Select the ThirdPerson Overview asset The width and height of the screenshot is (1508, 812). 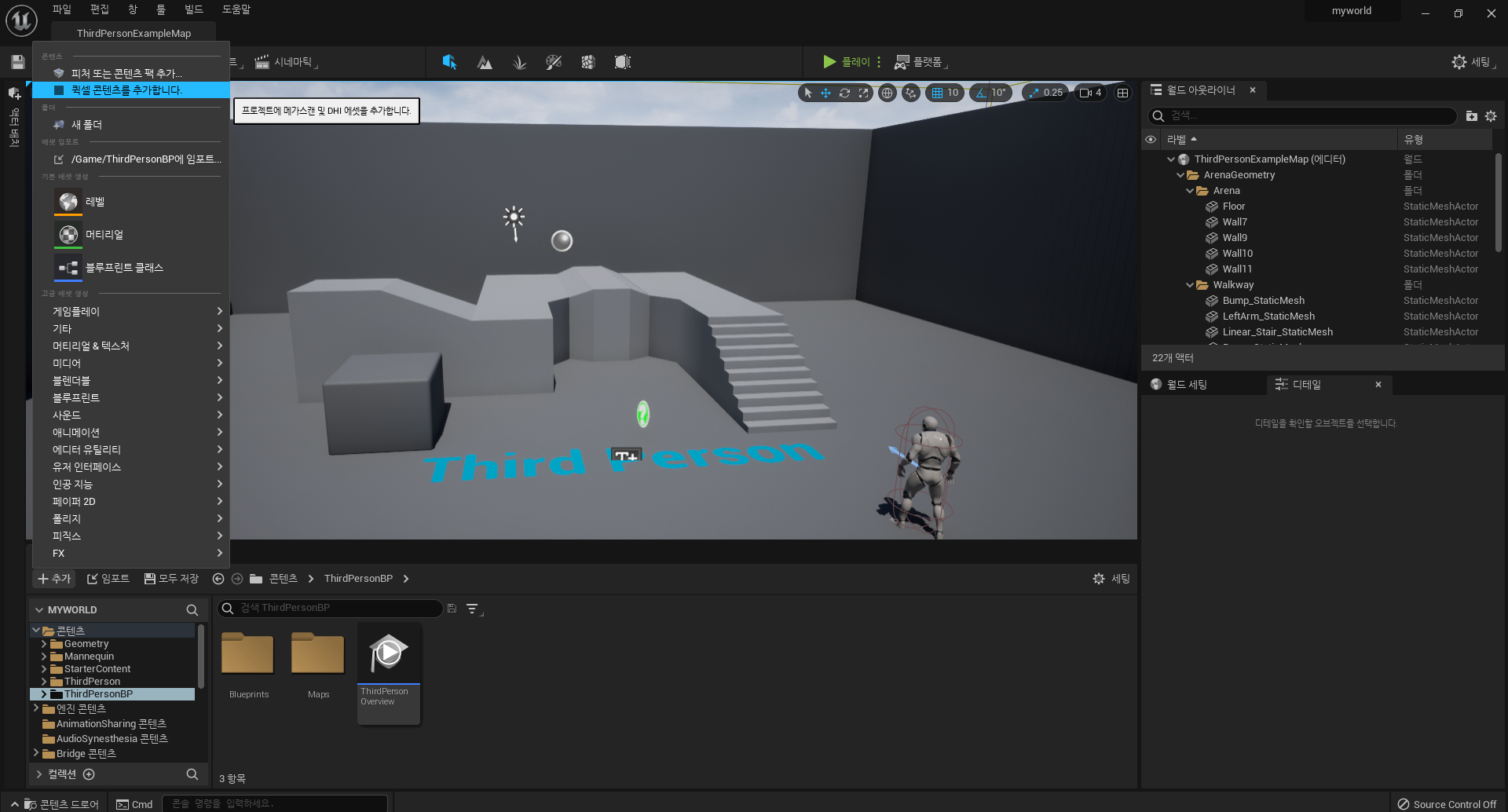(389, 673)
